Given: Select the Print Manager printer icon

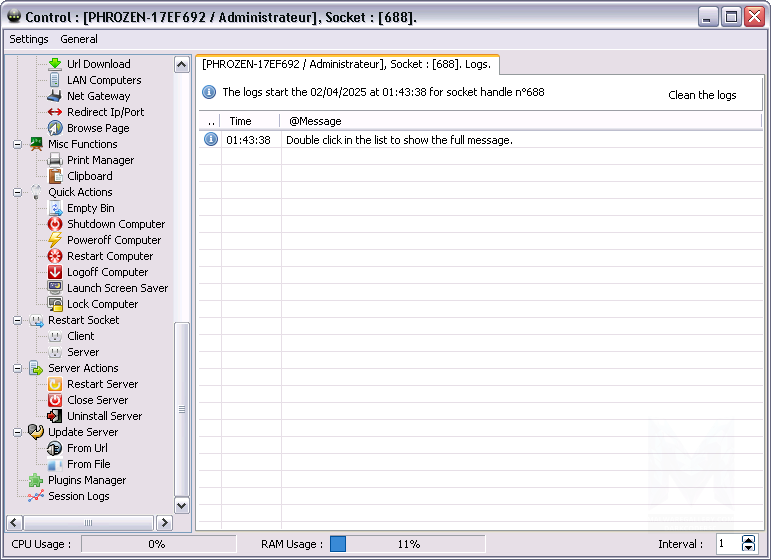Looking at the screenshot, I should [55, 160].
